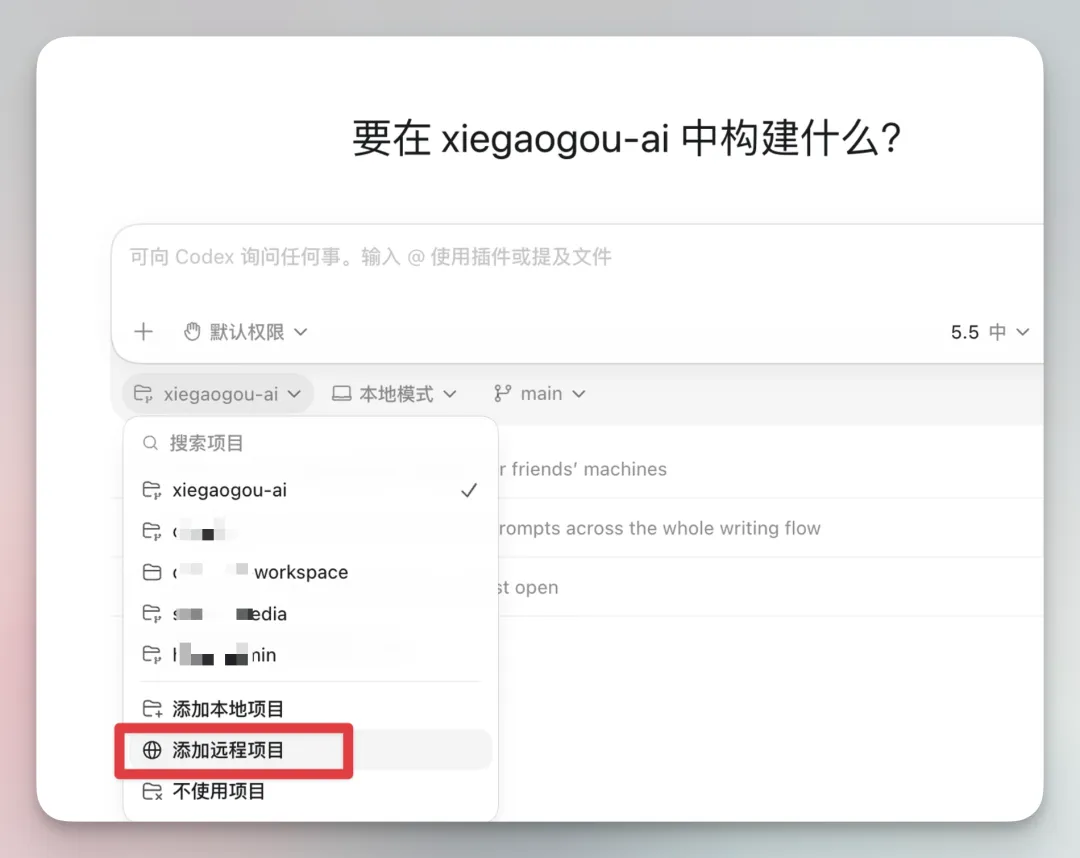The image size is (1080, 858).
Task: Choose 不使用项目 from the menu
Action: coord(311,791)
